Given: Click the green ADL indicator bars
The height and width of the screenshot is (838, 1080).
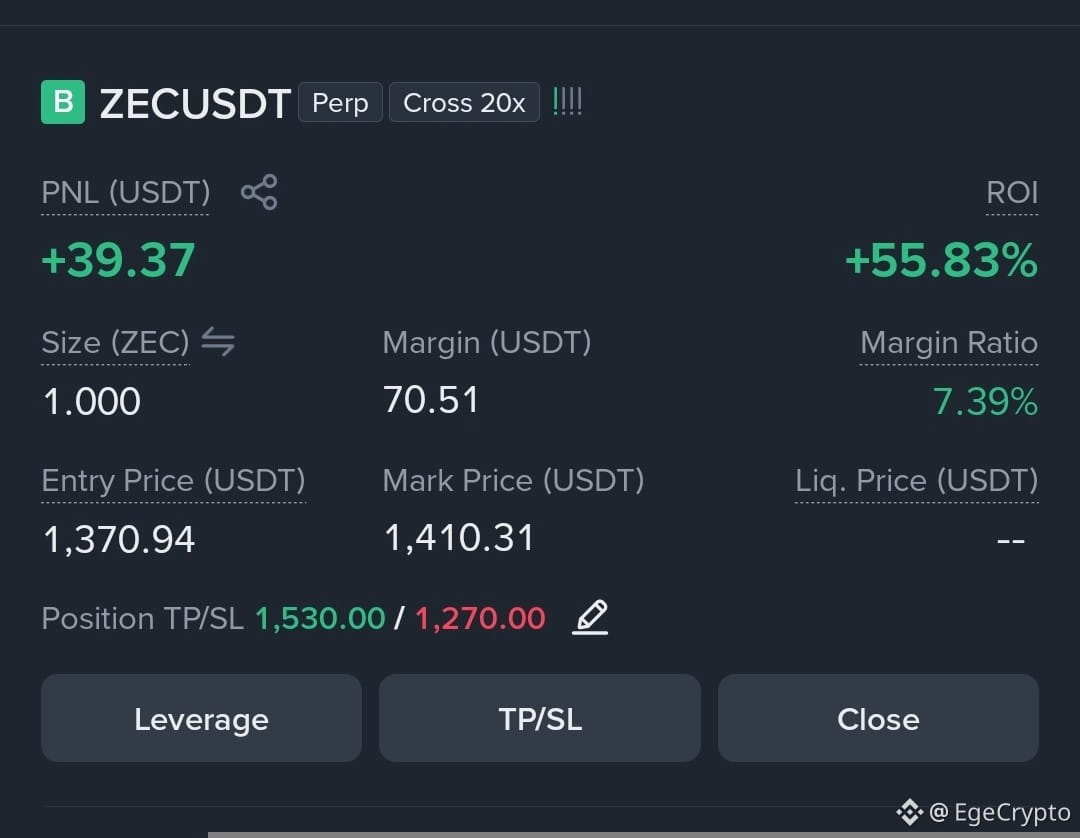Looking at the screenshot, I should pyautogui.click(x=568, y=102).
